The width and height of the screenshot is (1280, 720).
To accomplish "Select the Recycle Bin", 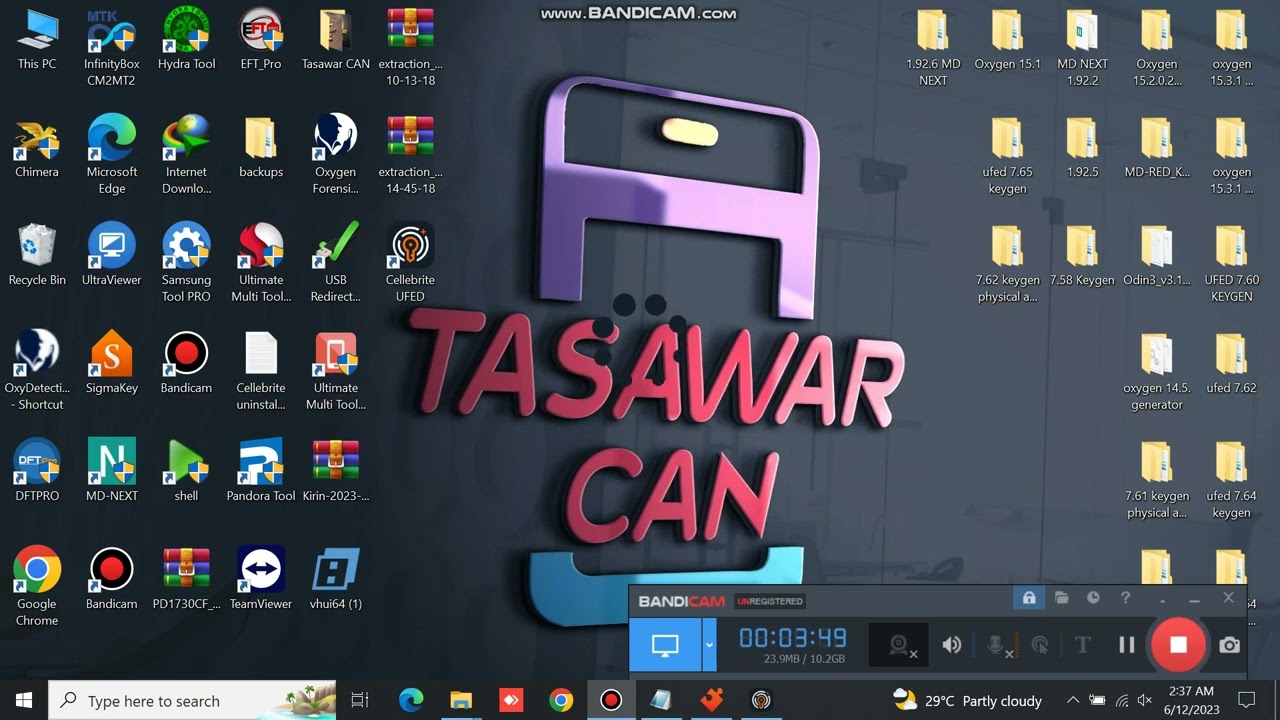I will [37, 256].
